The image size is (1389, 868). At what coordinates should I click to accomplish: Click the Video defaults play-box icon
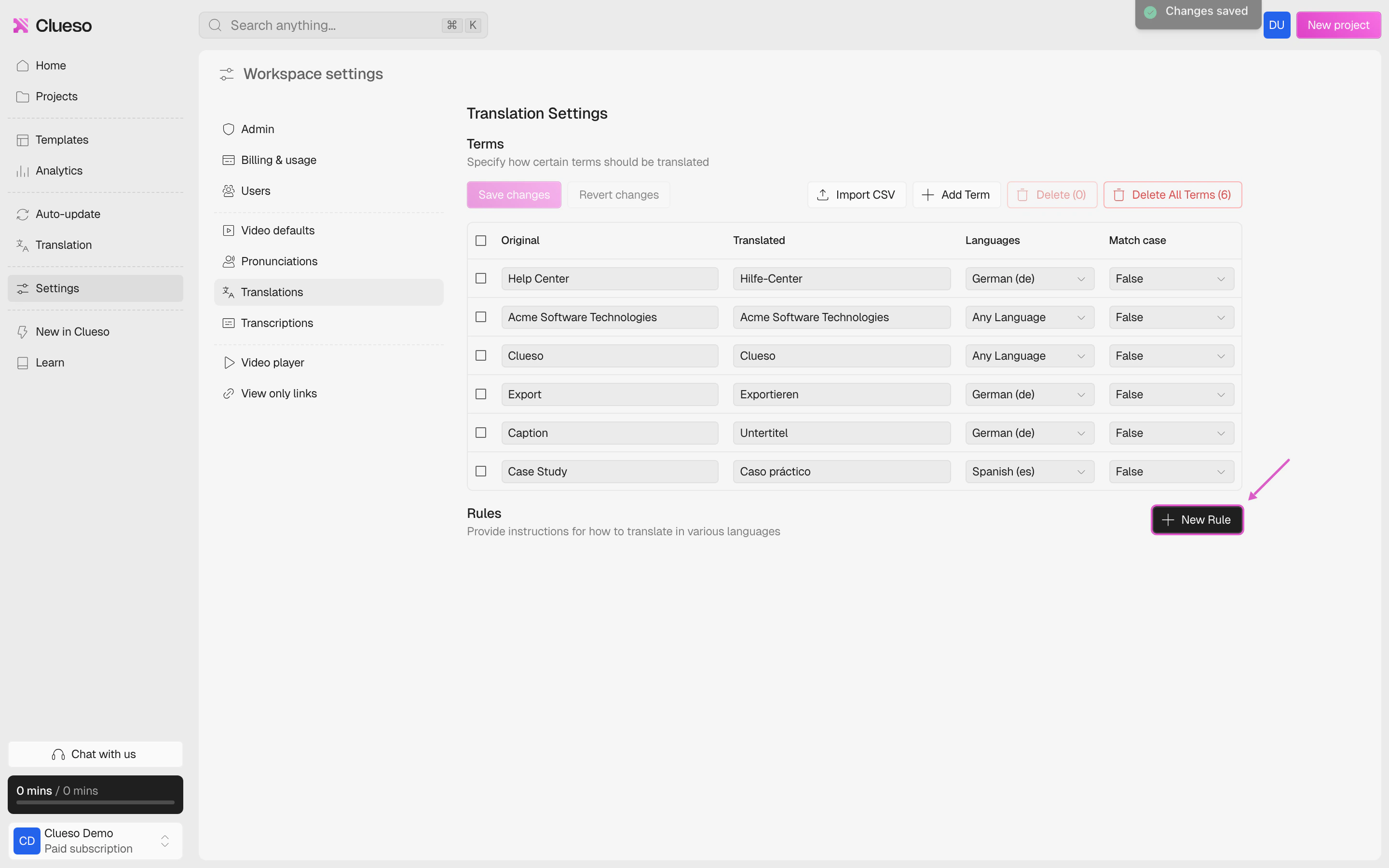point(229,230)
